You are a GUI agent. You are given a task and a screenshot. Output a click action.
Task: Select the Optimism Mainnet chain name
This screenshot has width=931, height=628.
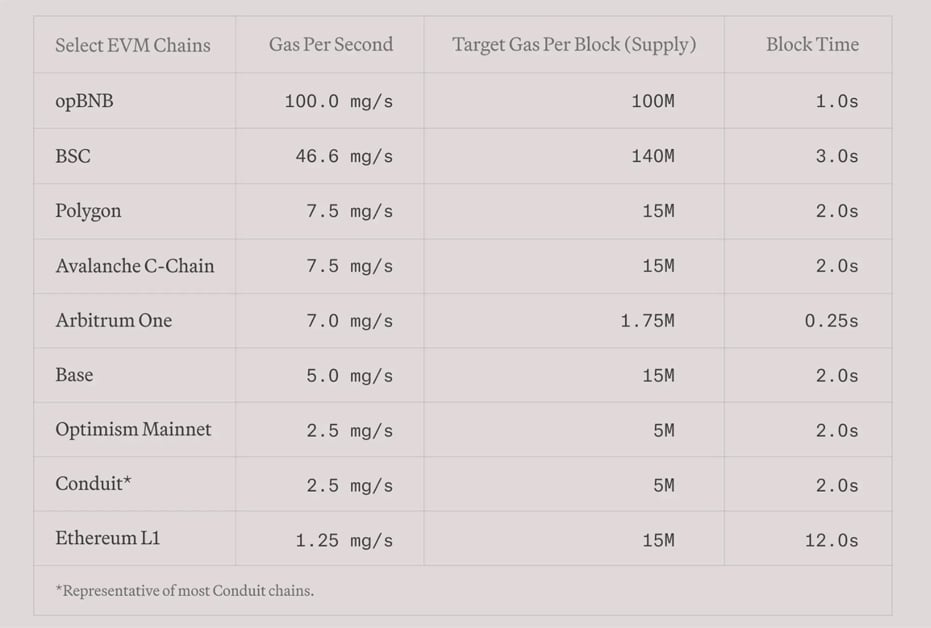(x=133, y=430)
